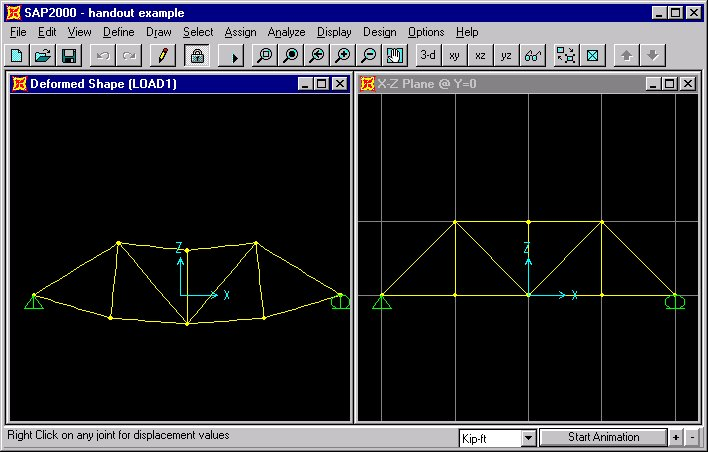
Task: Click the move up arrow icon in toolbar
Action: [626, 56]
